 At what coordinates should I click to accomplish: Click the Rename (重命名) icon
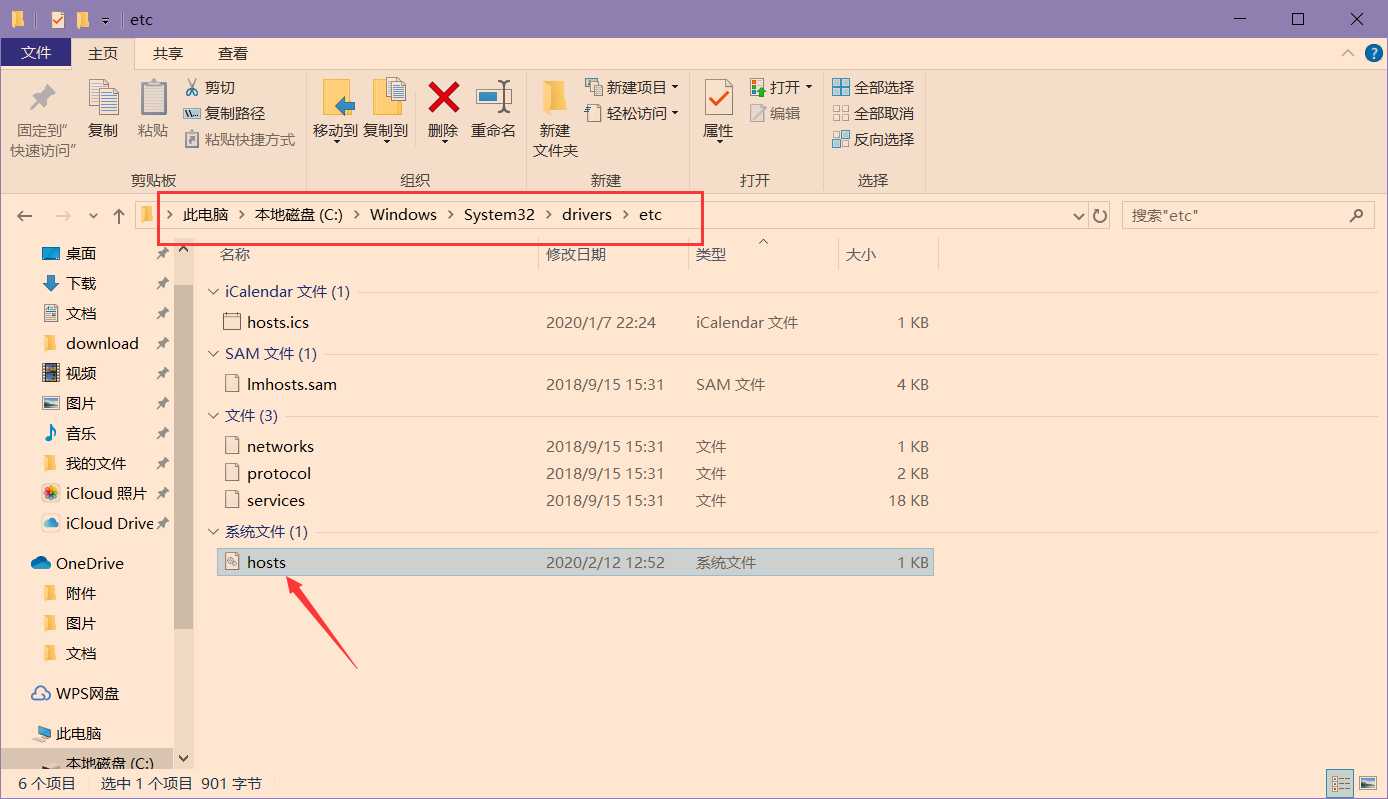pos(494,97)
